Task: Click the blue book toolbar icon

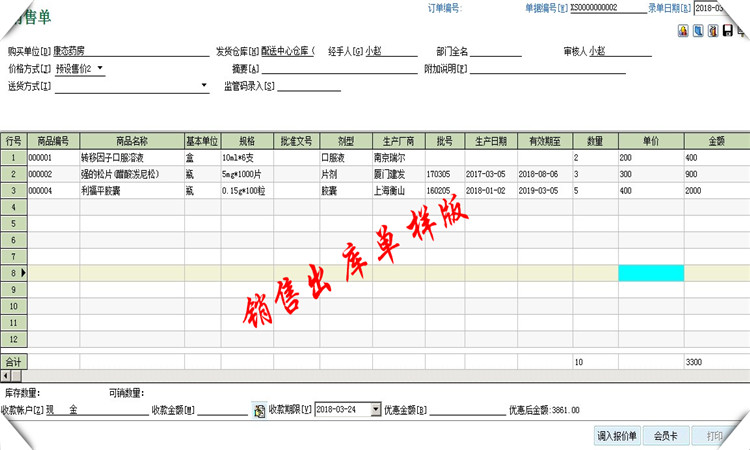Action: click(x=698, y=31)
